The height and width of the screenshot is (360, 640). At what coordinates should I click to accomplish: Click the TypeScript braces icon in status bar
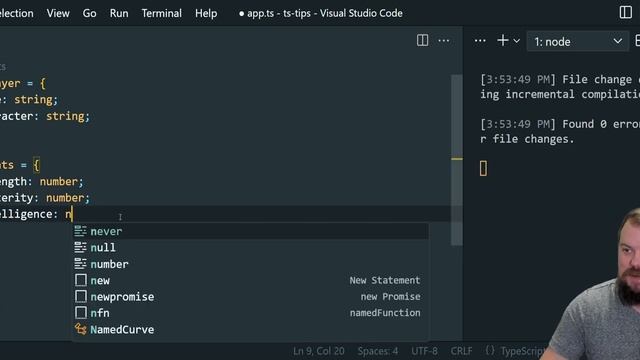coord(490,351)
